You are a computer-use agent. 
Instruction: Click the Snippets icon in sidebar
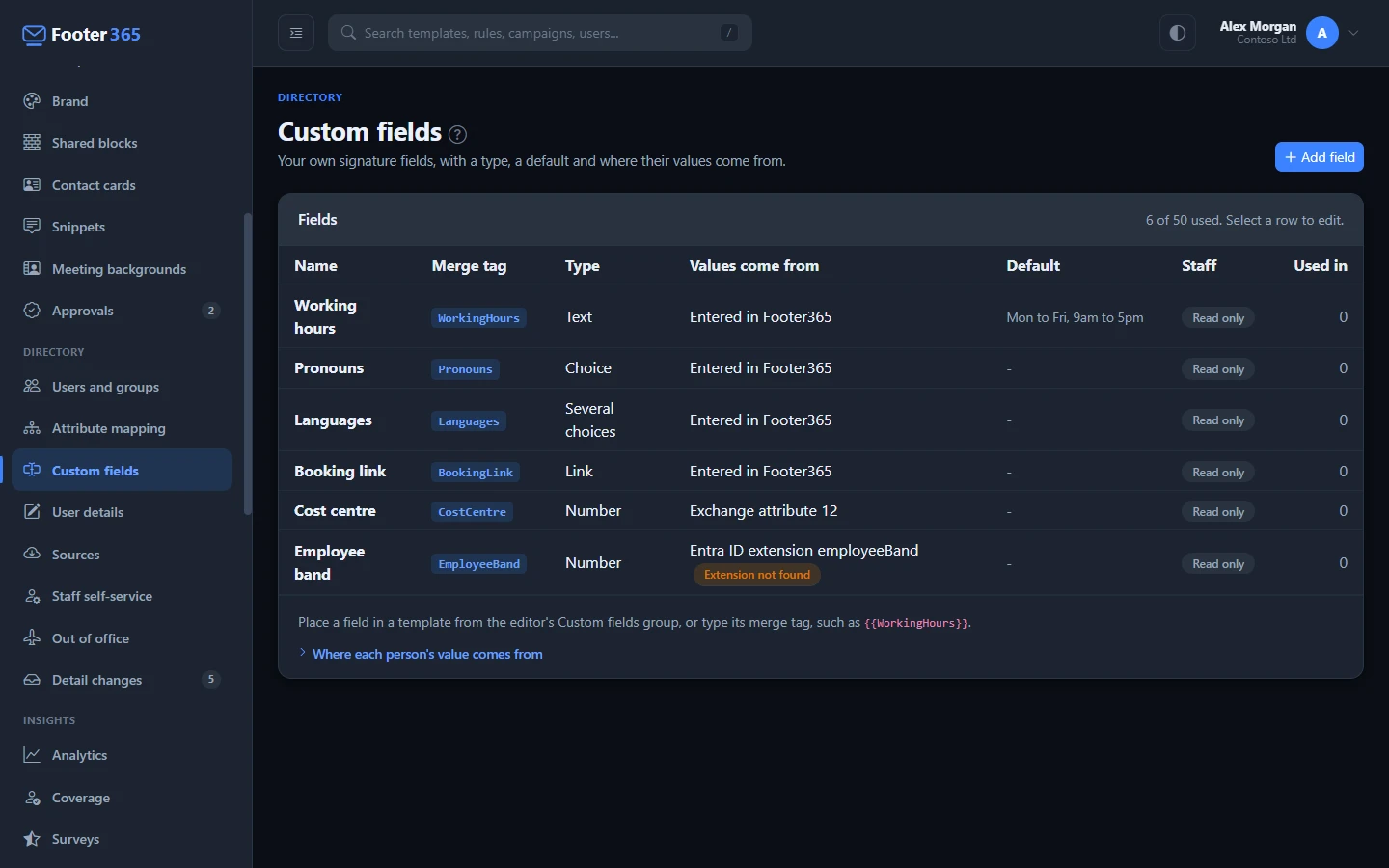coord(32,227)
